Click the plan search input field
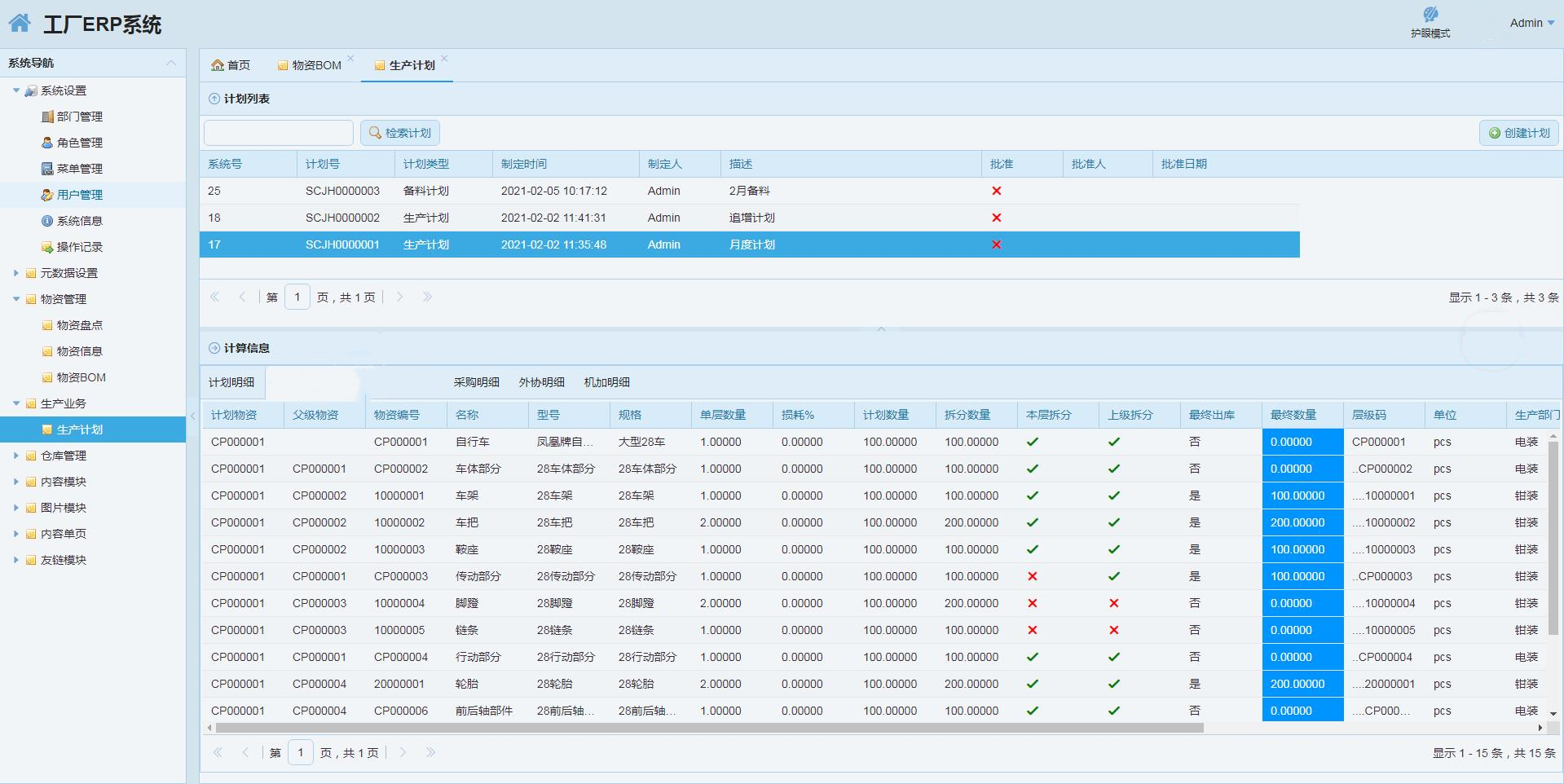This screenshot has height=784, width=1564. (x=279, y=133)
